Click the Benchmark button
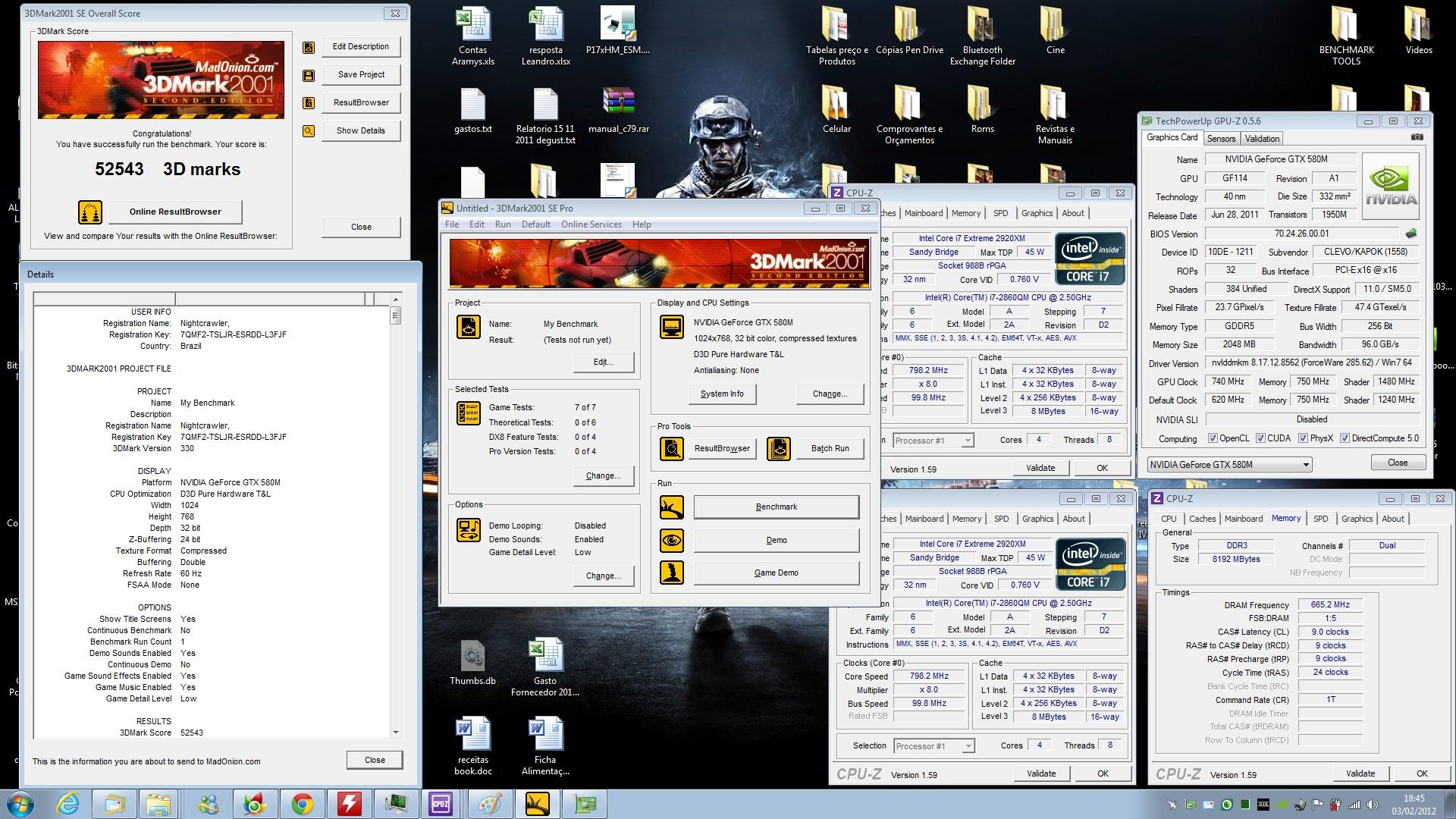The height and width of the screenshot is (819, 1456). pos(777,507)
